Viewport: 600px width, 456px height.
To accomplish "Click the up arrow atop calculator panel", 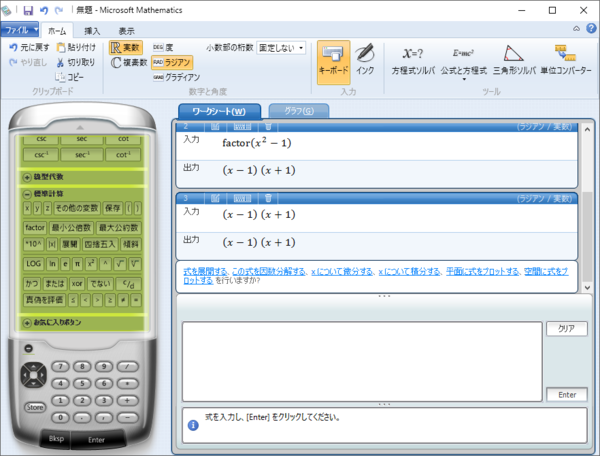I will click(80, 127).
